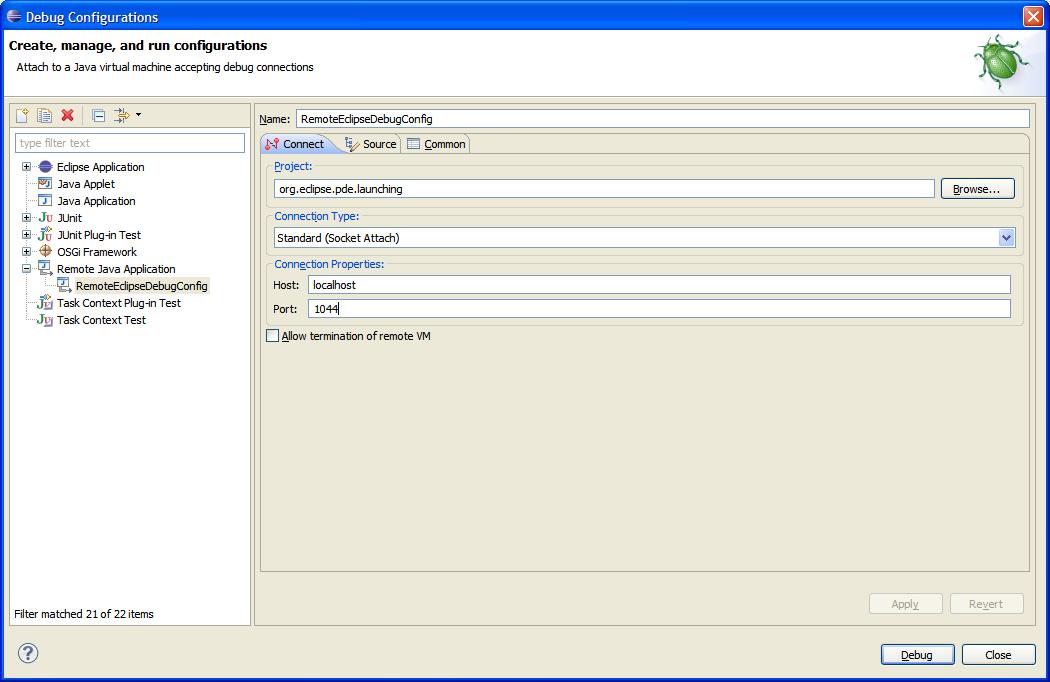The height and width of the screenshot is (682, 1050).
Task: Click the JUnit Plug-in Test icon
Action: tap(45, 234)
